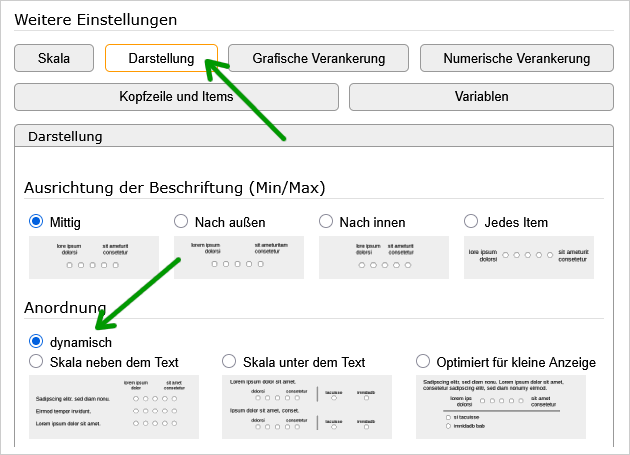Switch to Grafische Verankerung tab
This screenshot has height=455, width=630.
click(x=319, y=58)
